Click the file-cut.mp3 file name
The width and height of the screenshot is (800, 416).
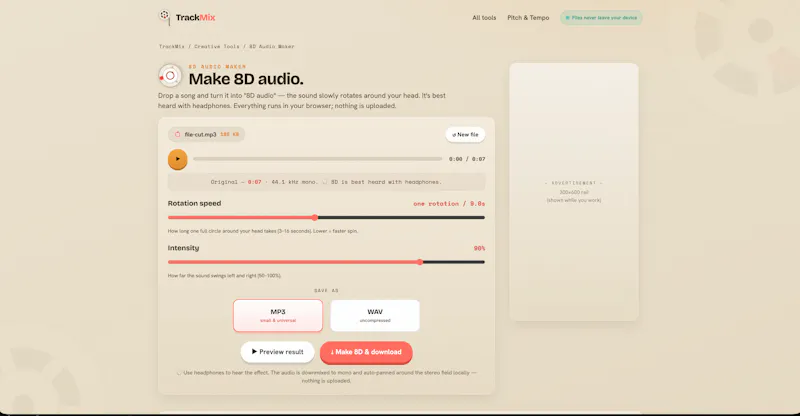tap(200, 134)
